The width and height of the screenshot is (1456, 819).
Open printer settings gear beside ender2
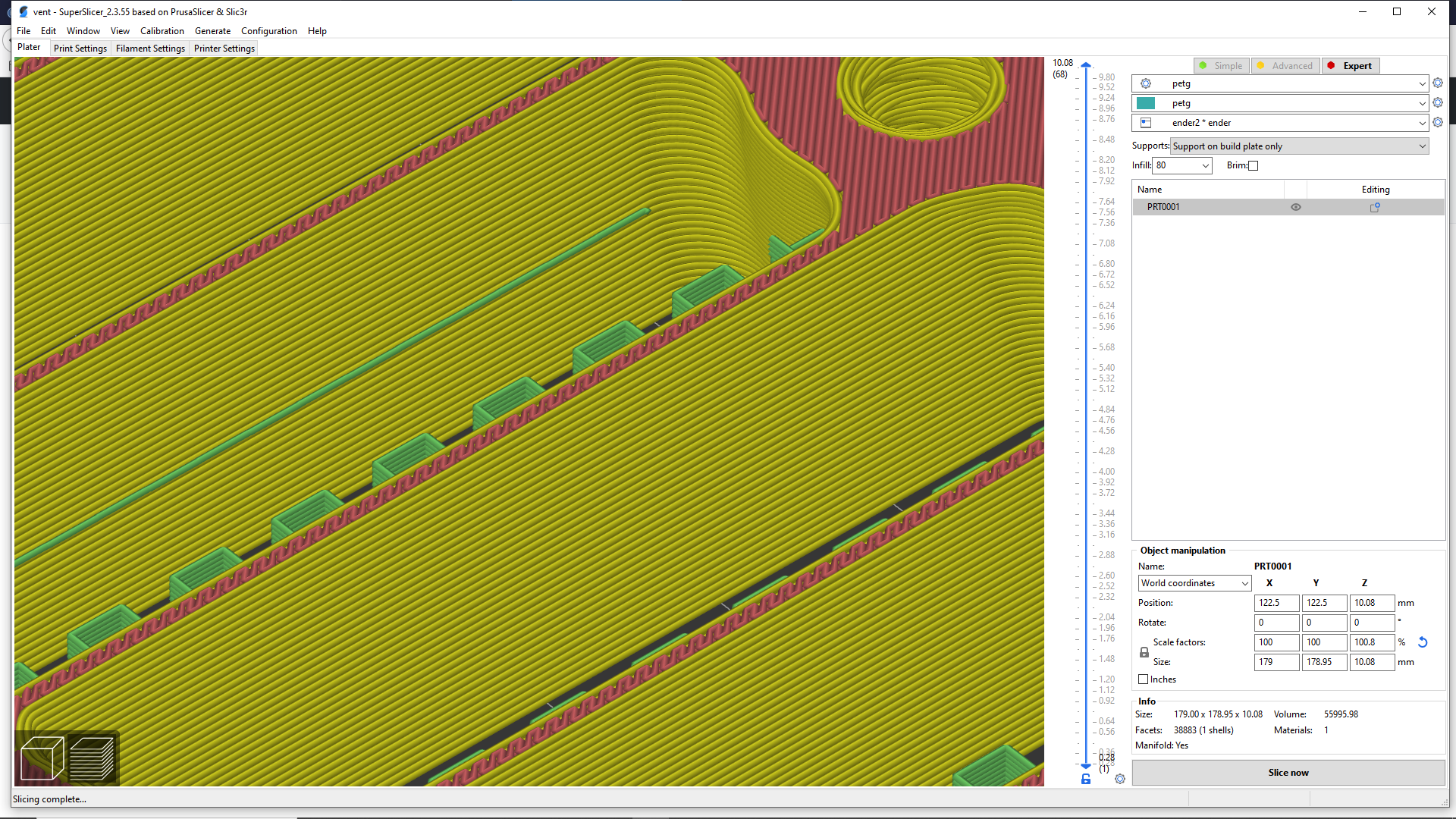pyautogui.click(x=1437, y=123)
